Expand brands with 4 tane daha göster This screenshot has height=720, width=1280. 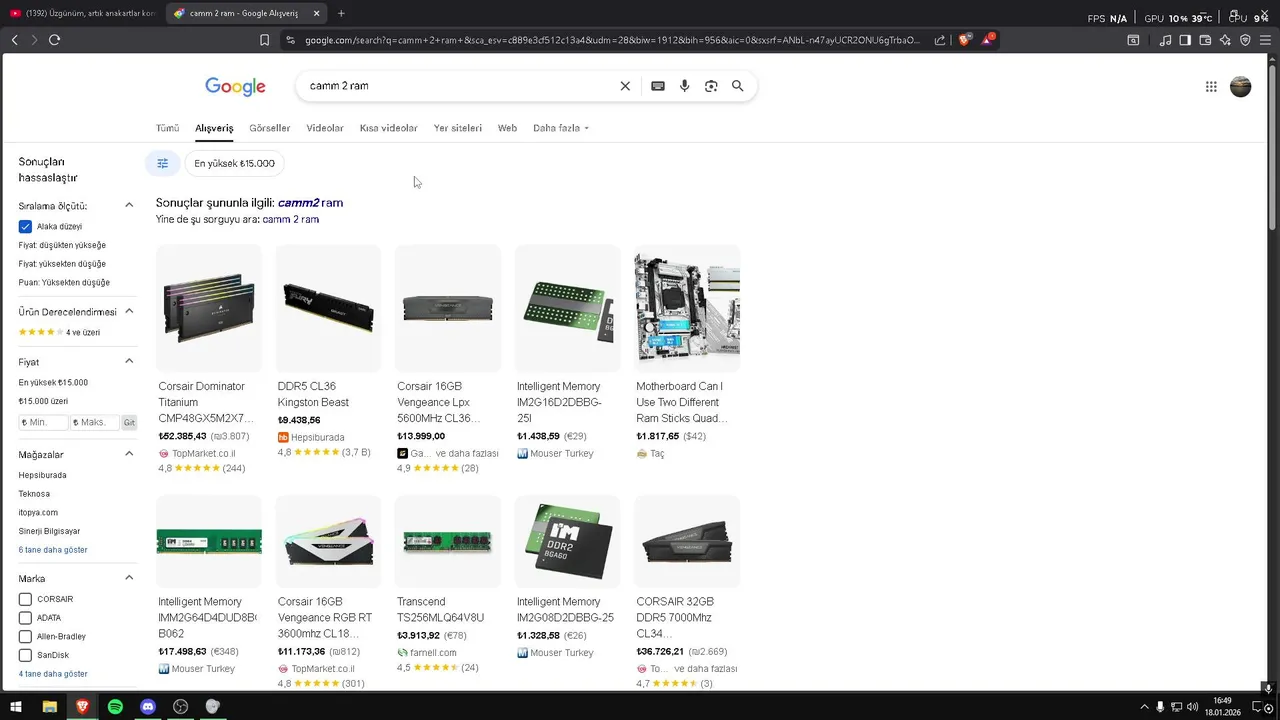(x=53, y=674)
